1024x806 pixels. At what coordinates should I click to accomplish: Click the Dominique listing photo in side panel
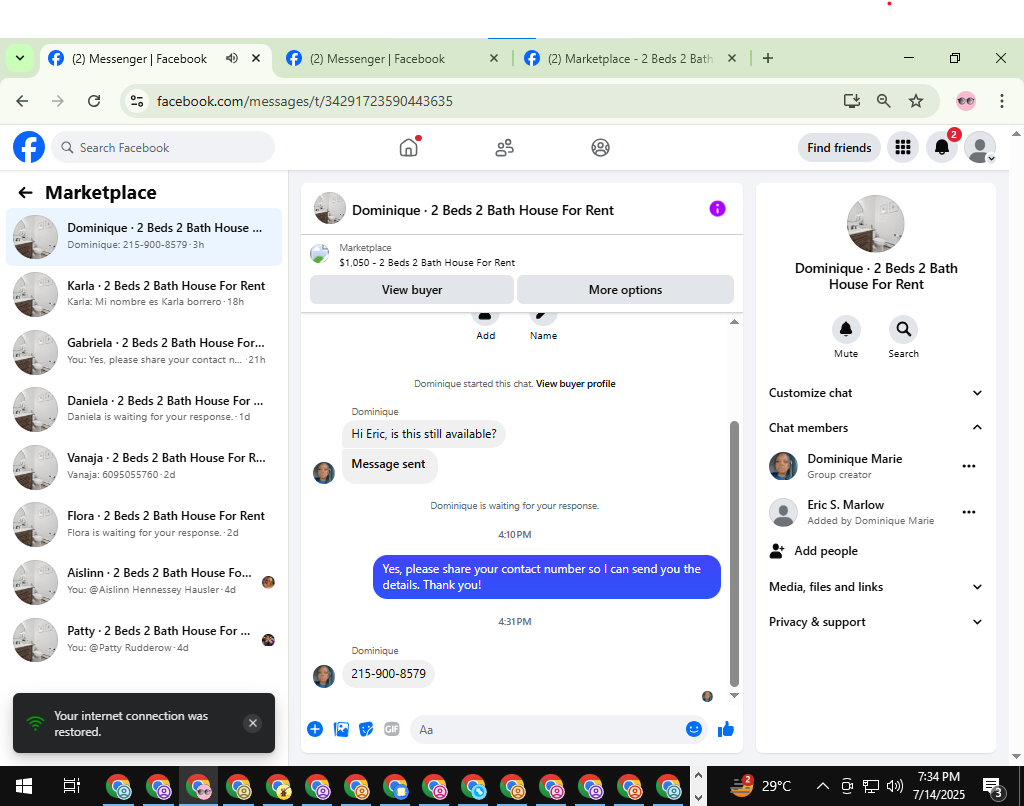tap(876, 224)
